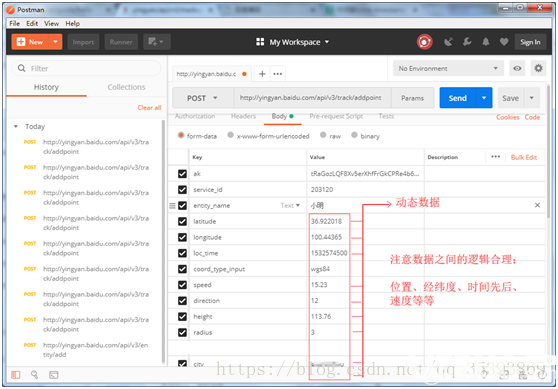Viewport: 558px width, 389px height.
Task: Open the New button dropdown arrow
Action: click(55, 42)
